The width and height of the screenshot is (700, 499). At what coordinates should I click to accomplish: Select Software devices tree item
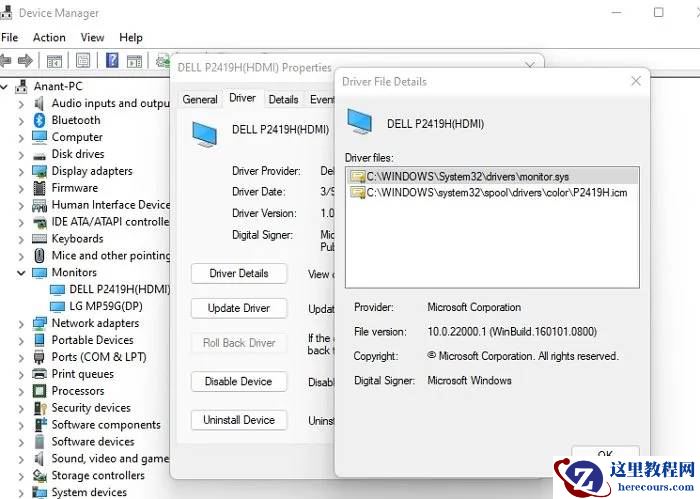[93, 441]
